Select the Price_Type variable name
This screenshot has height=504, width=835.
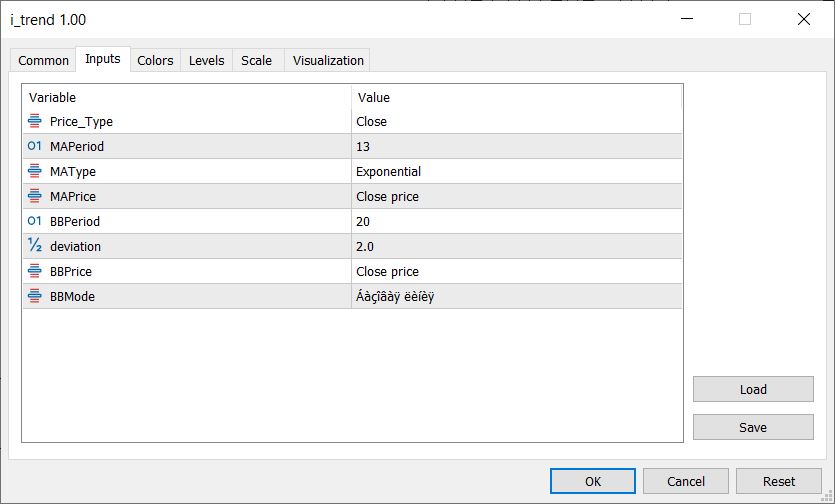pos(81,122)
